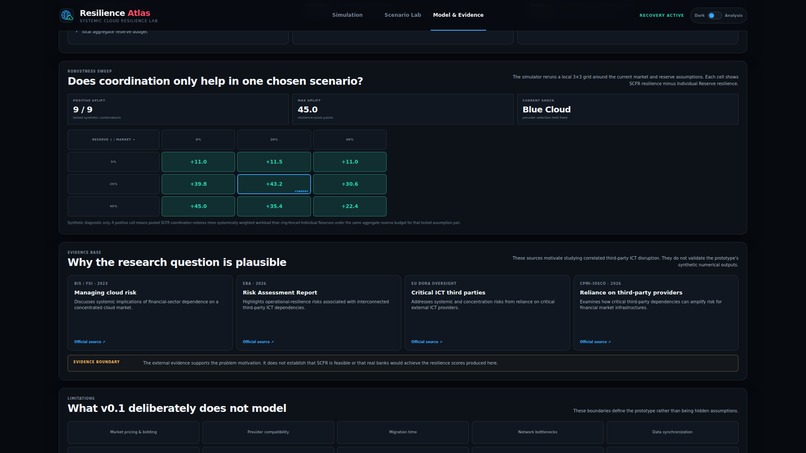Image resolution: width=806 pixels, height=453 pixels.
Task: Click the Critical ICT third parties card title
Action: pos(448,292)
